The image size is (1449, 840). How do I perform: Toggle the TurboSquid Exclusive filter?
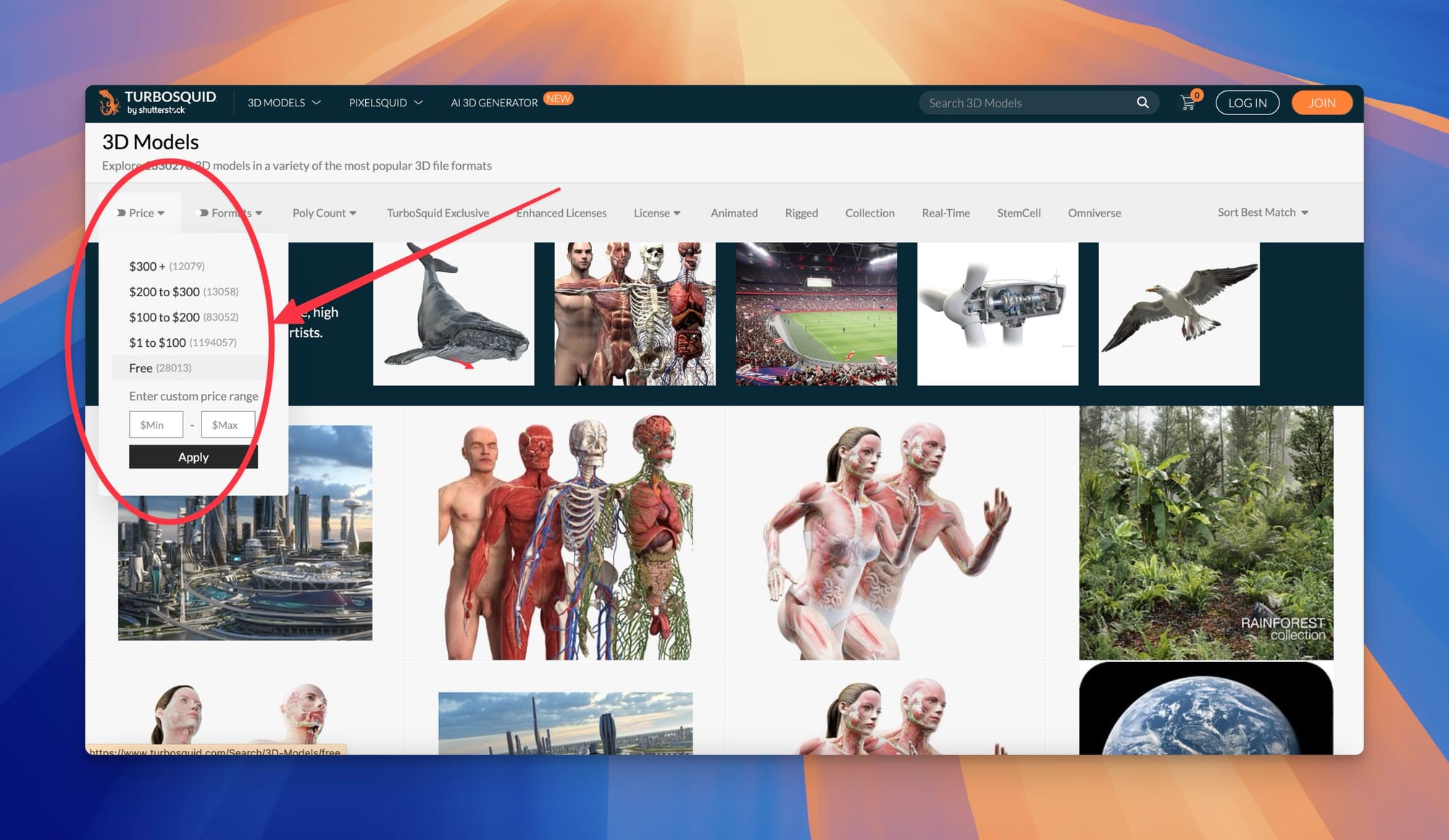click(x=438, y=213)
